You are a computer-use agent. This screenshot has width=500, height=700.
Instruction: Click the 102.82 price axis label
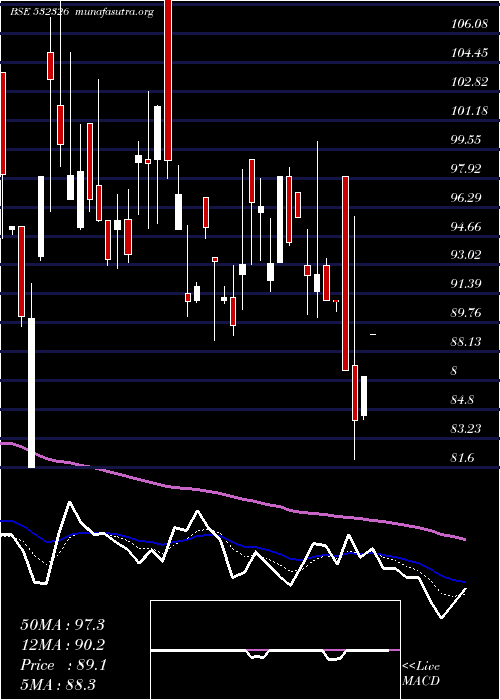(x=469, y=82)
